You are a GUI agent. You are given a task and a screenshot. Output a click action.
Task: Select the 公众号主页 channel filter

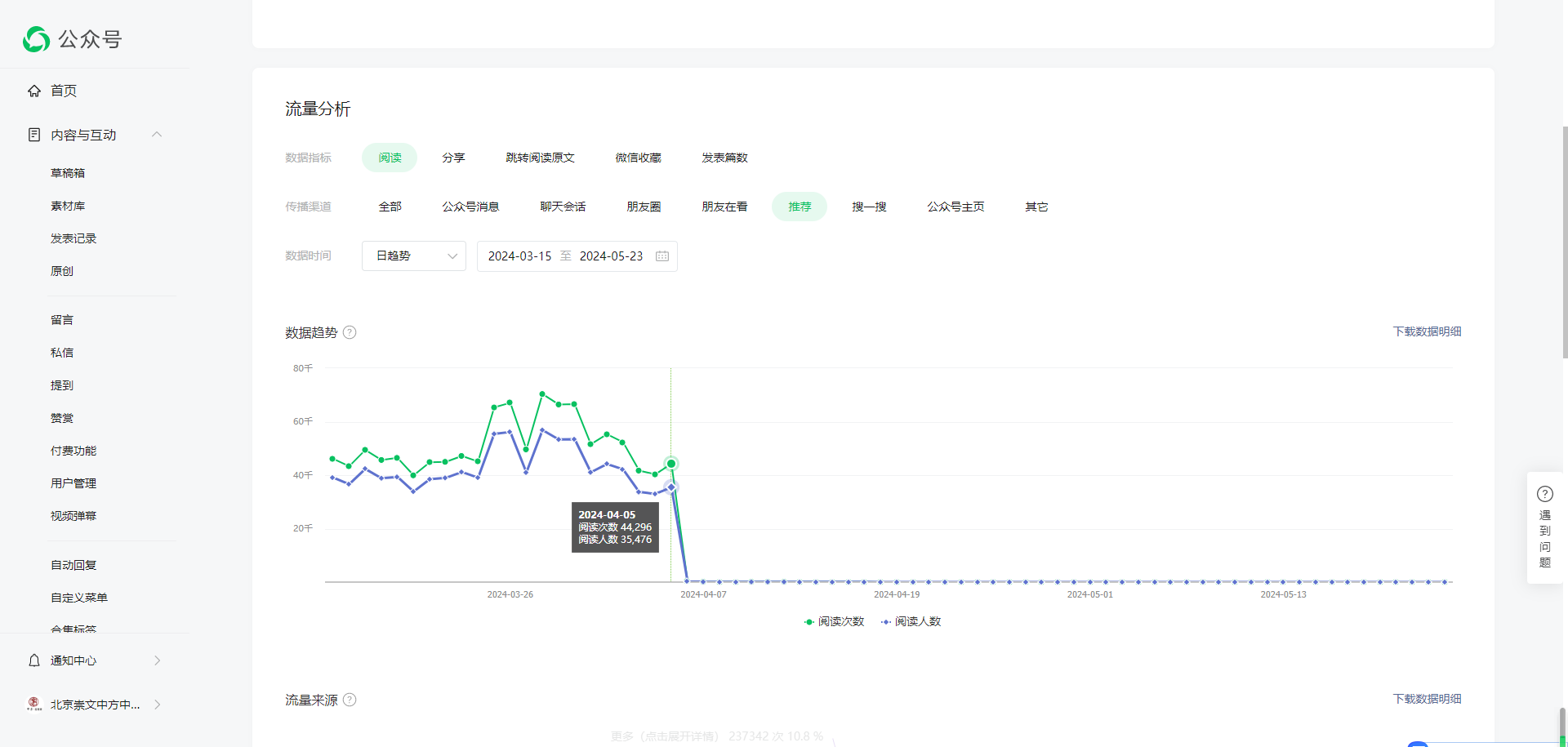click(955, 207)
